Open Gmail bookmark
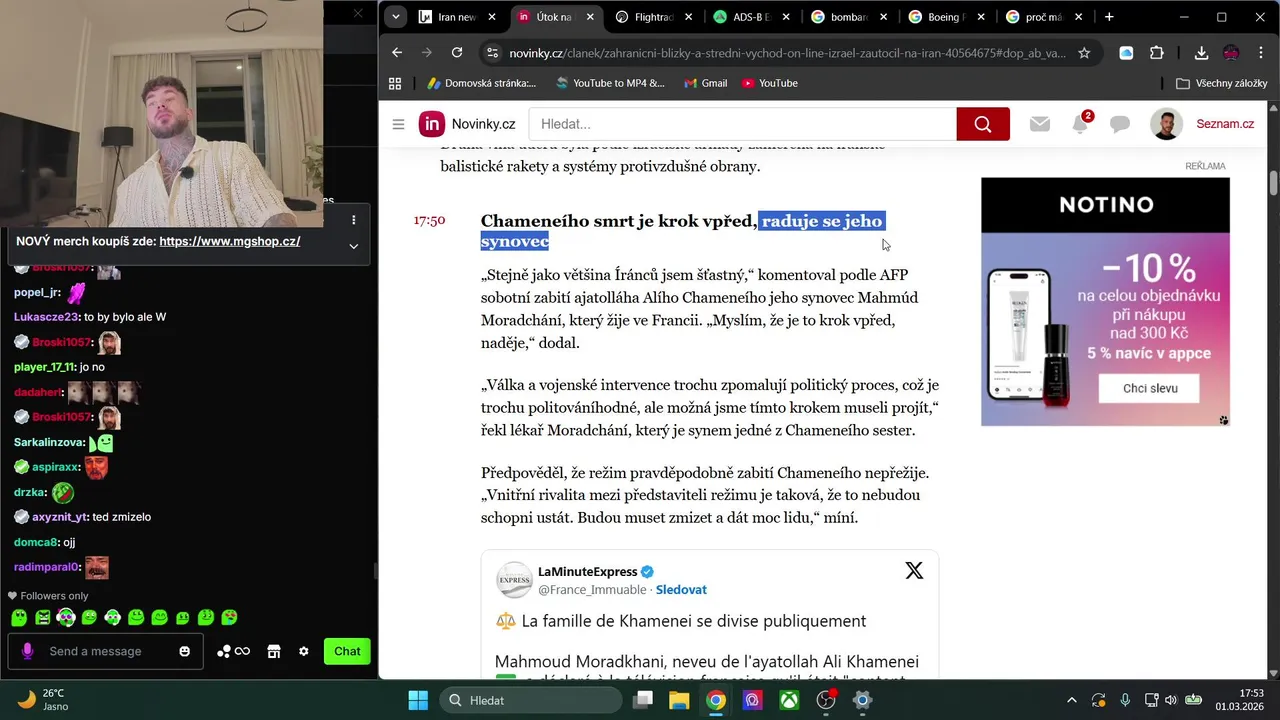1280x720 pixels. [x=705, y=83]
